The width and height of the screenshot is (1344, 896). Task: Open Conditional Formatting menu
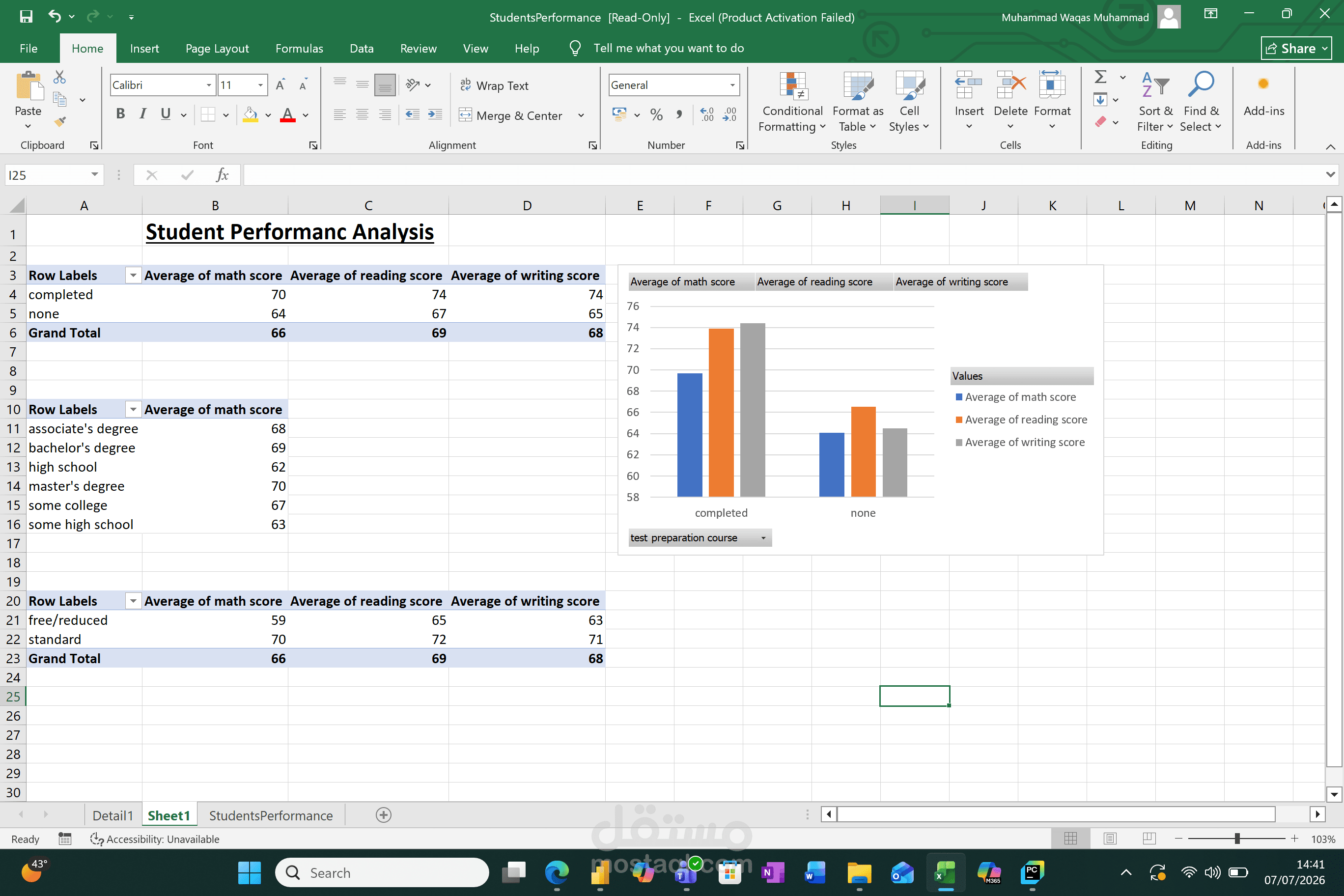pyautogui.click(x=792, y=102)
